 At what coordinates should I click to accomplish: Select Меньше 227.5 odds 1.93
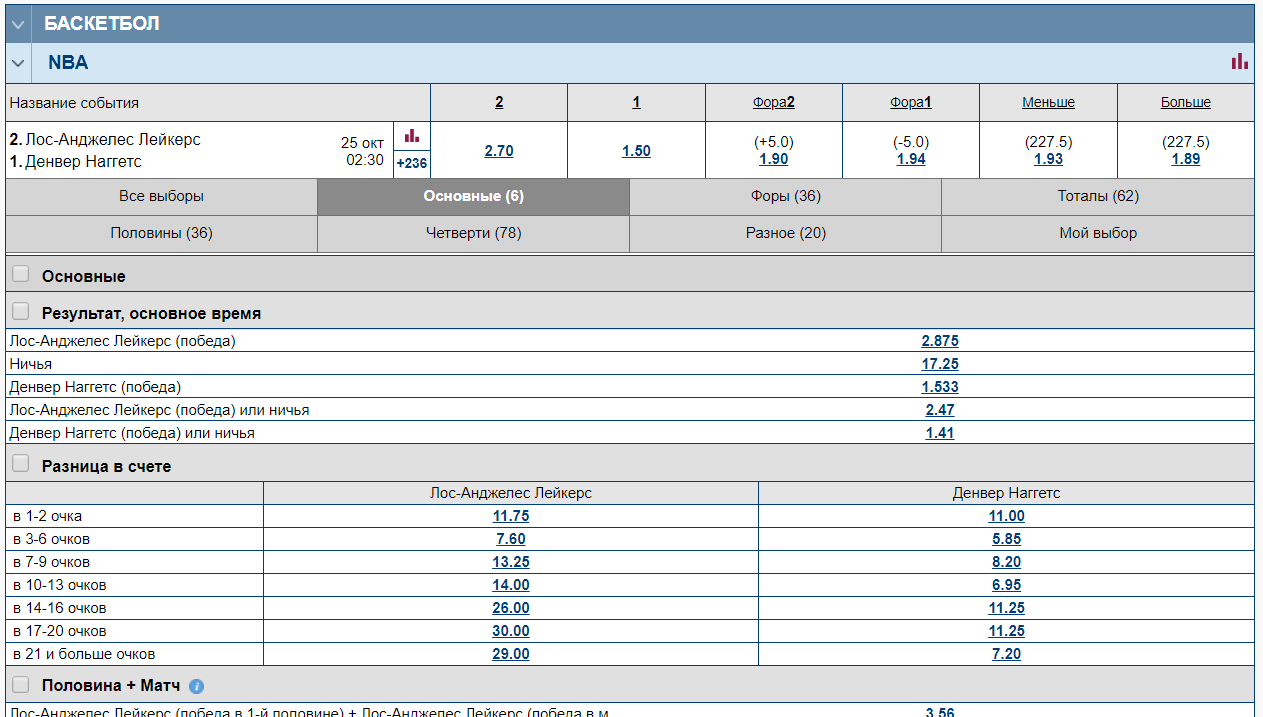1048,159
